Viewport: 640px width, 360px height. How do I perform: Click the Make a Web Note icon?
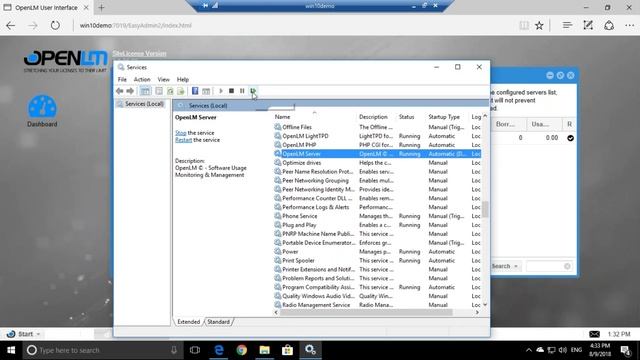click(x=588, y=25)
